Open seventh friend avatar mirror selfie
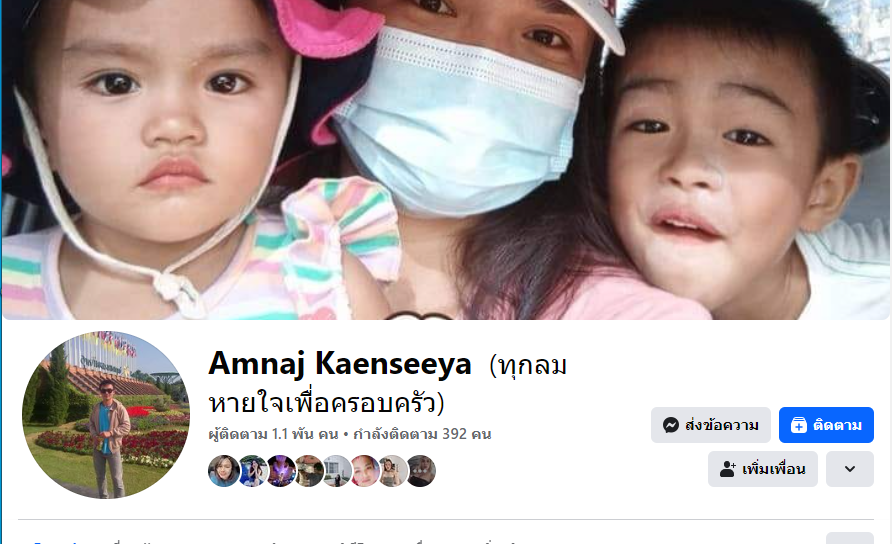The width and height of the screenshot is (892, 544). [393, 471]
